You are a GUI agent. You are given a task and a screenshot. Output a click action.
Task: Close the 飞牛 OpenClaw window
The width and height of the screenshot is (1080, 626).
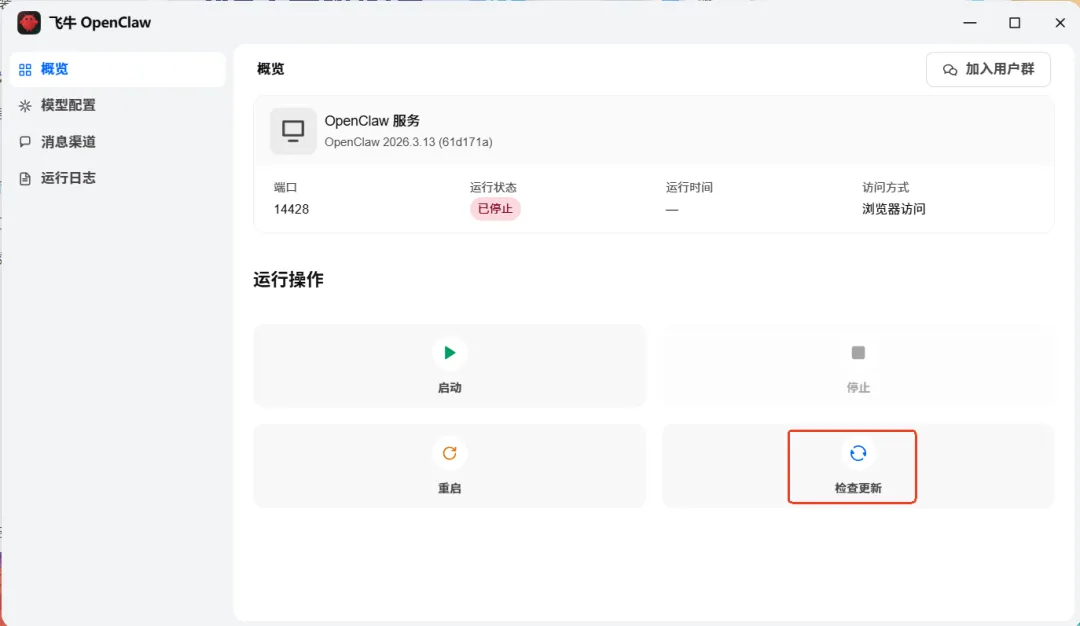coord(1060,23)
